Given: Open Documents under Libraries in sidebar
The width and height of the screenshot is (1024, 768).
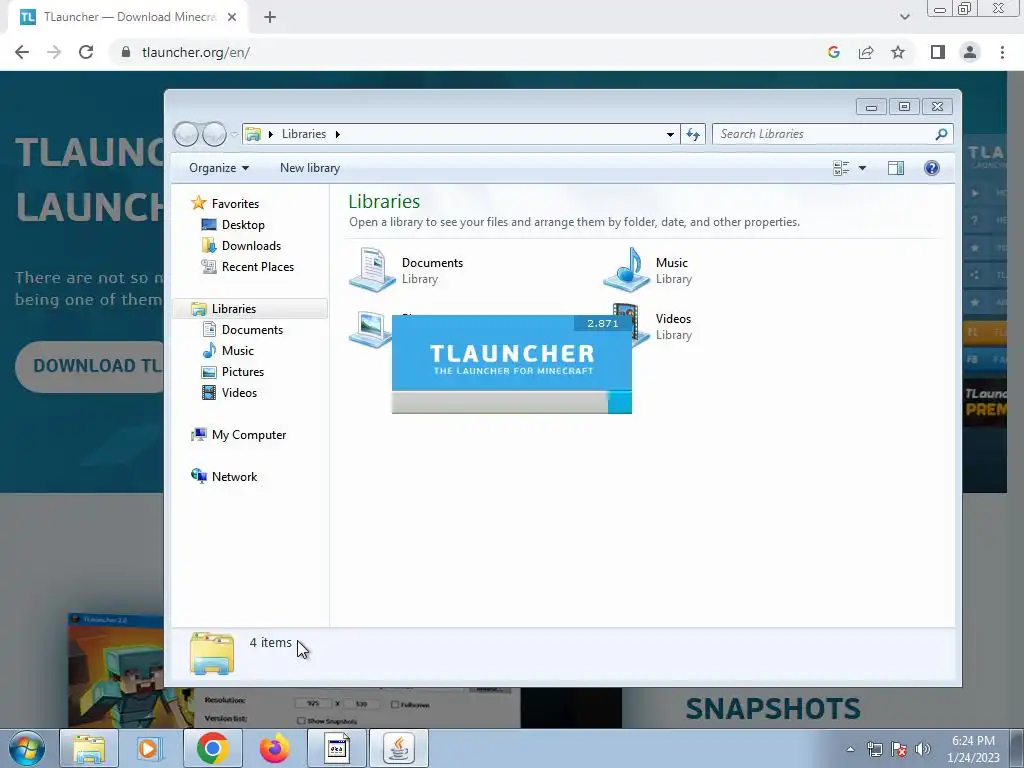Looking at the screenshot, I should click(242, 330).
